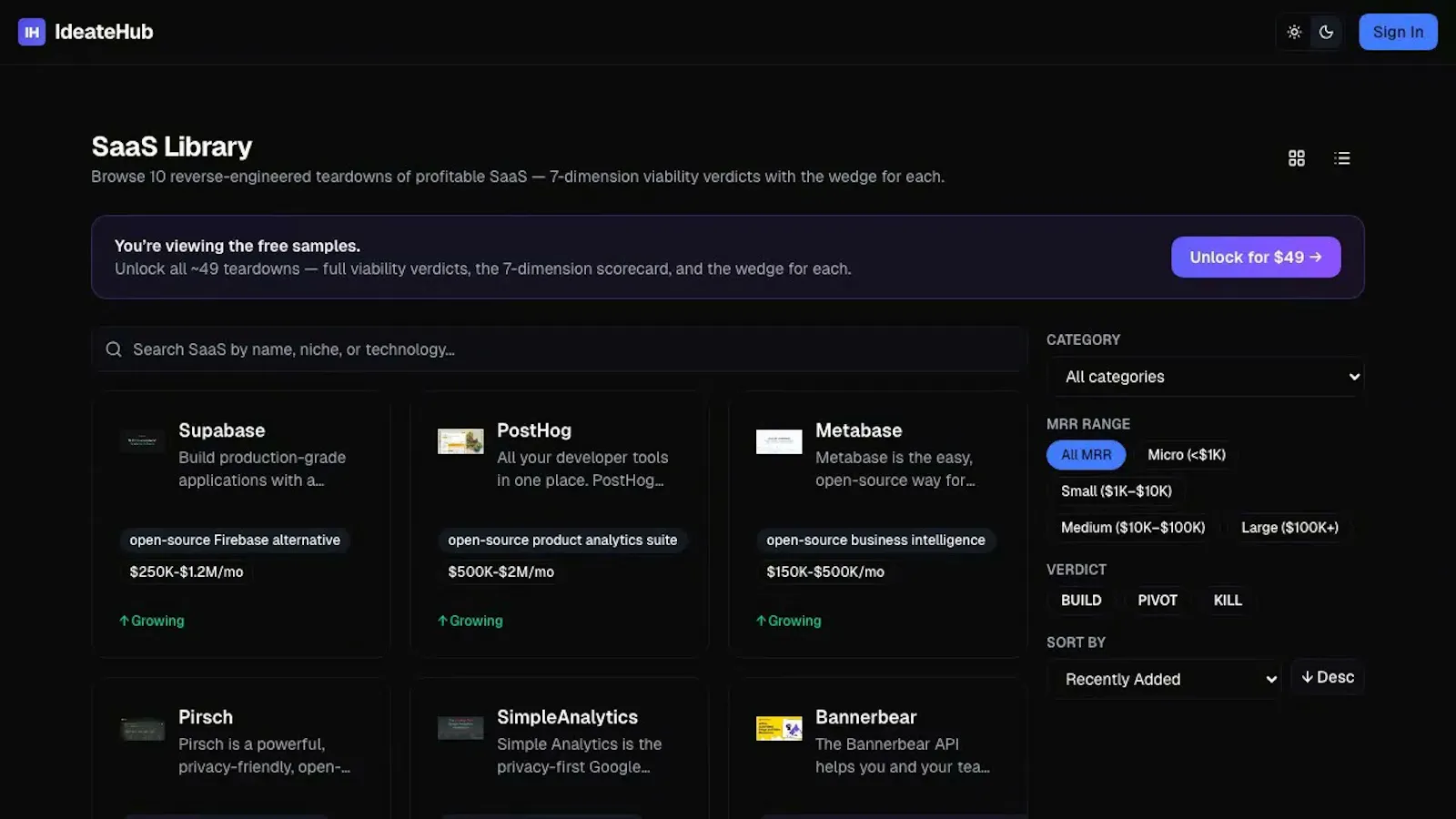1456x819 pixels.
Task: Open the SimpleAnalytics card title
Action: [x=567, y=717]
